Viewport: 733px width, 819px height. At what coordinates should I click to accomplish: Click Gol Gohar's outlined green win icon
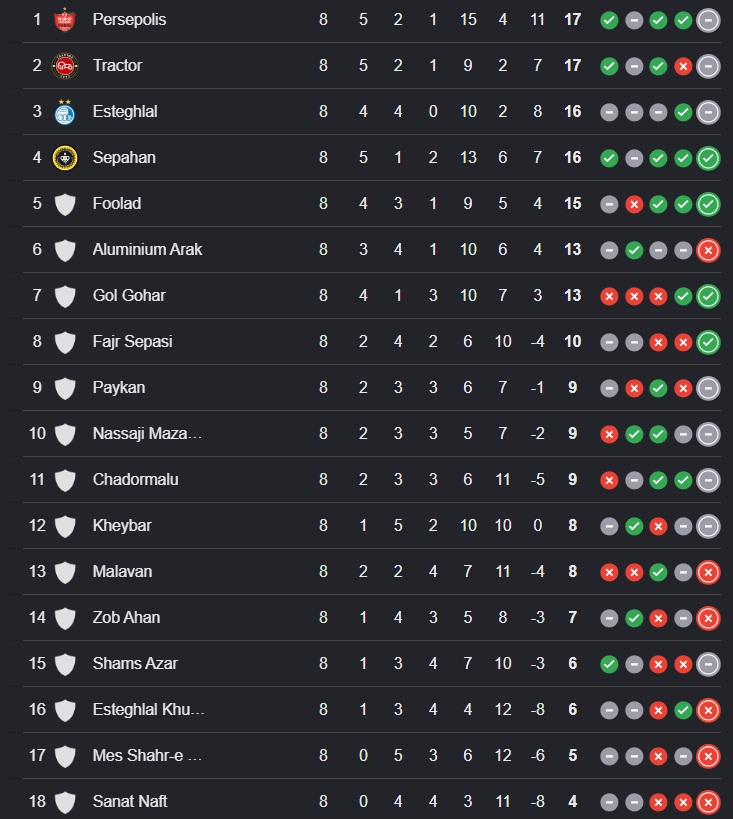pos(708,296)
